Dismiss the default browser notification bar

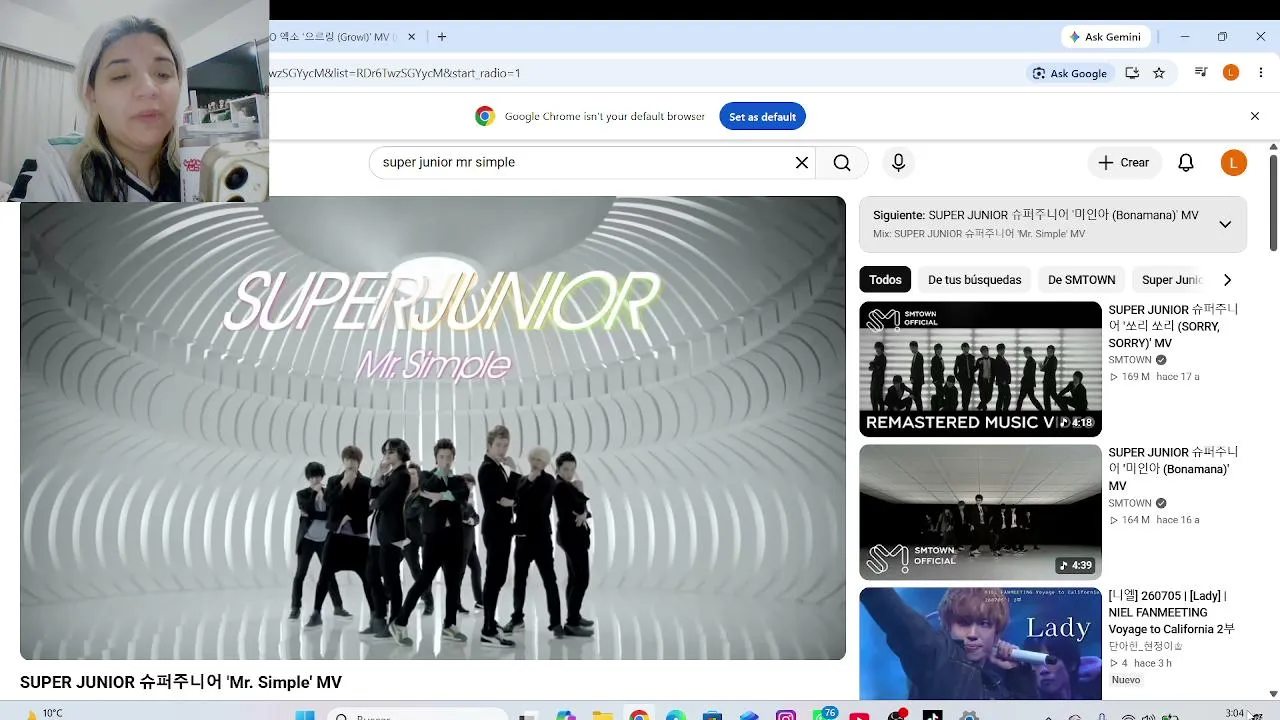pos(1255,117)
